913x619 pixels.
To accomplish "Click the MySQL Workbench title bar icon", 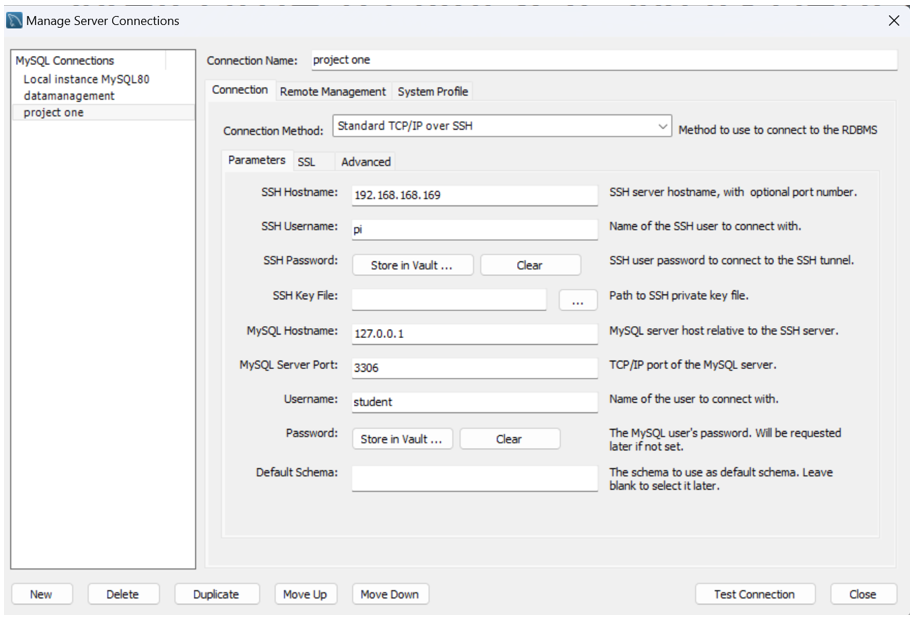I will pos(14,21).
